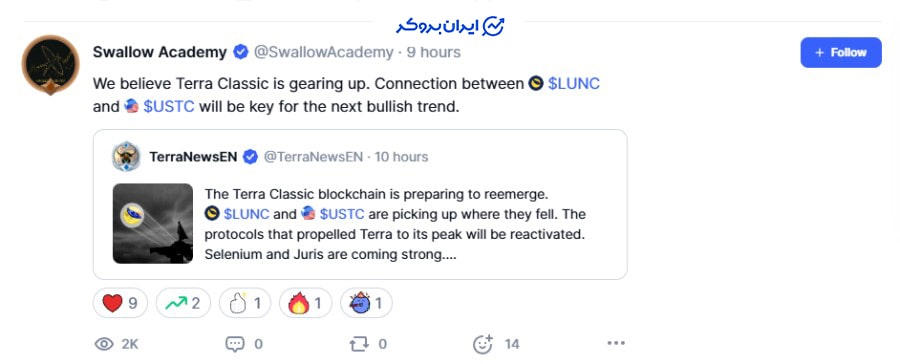Toggle the bullish chart reaction with 2
Viewport: 900px width, 364px height.
(x=183, y=303)
